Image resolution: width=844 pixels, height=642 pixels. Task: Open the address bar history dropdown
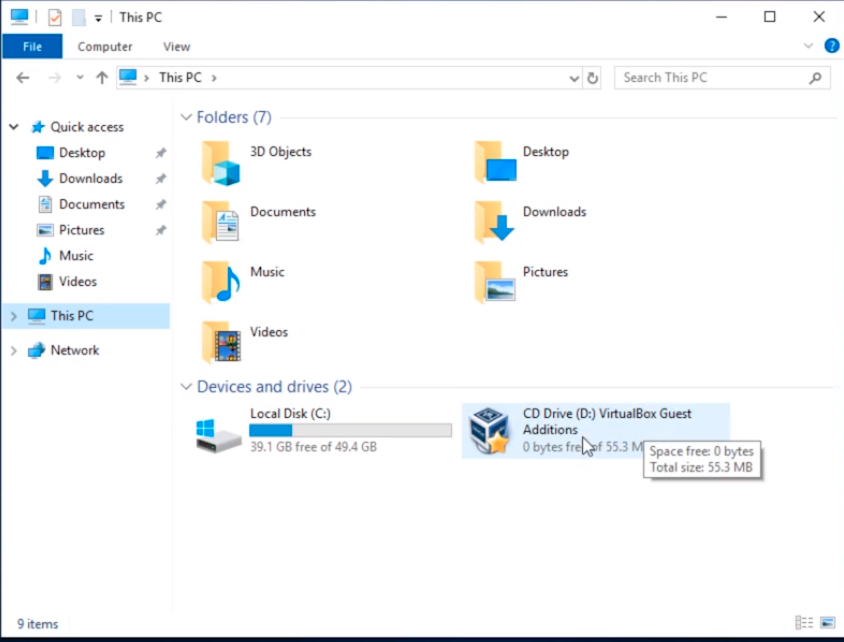[573, 78]
